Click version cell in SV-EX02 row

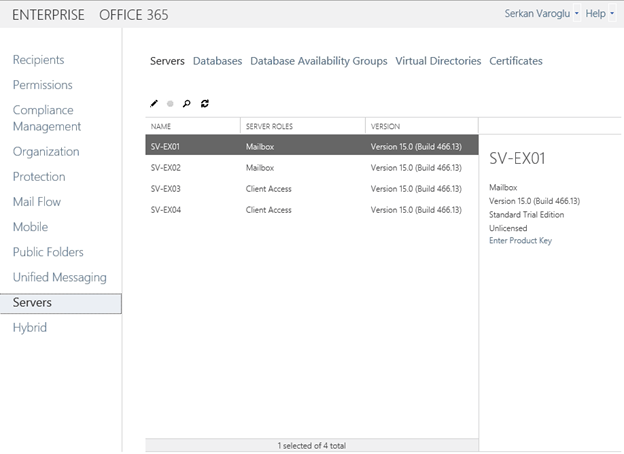click(416, 168)
